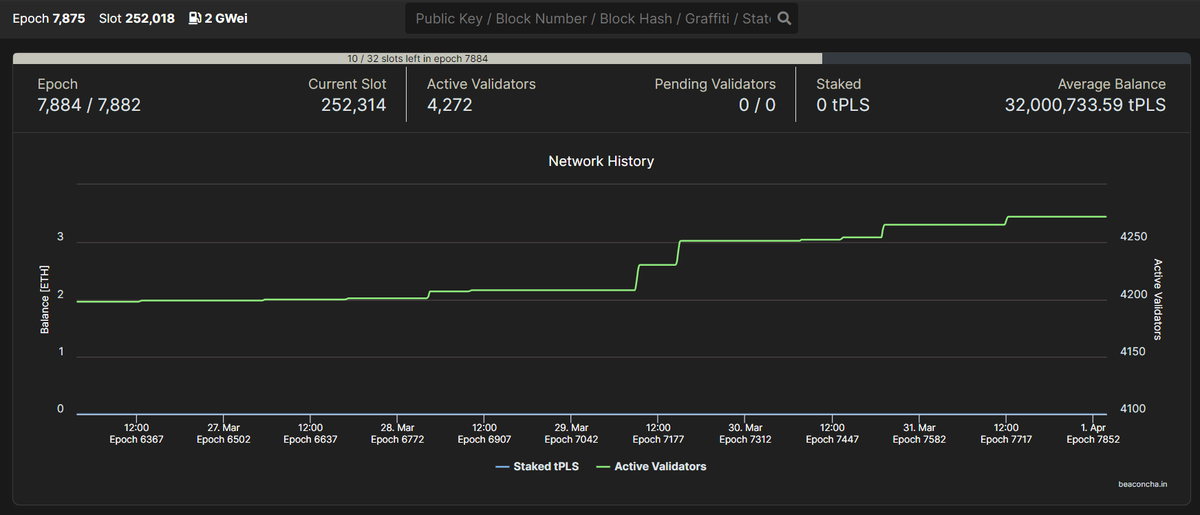Click the 10 / 32 slots left text
1200x515 pixels.
click(x=418, y=59)
